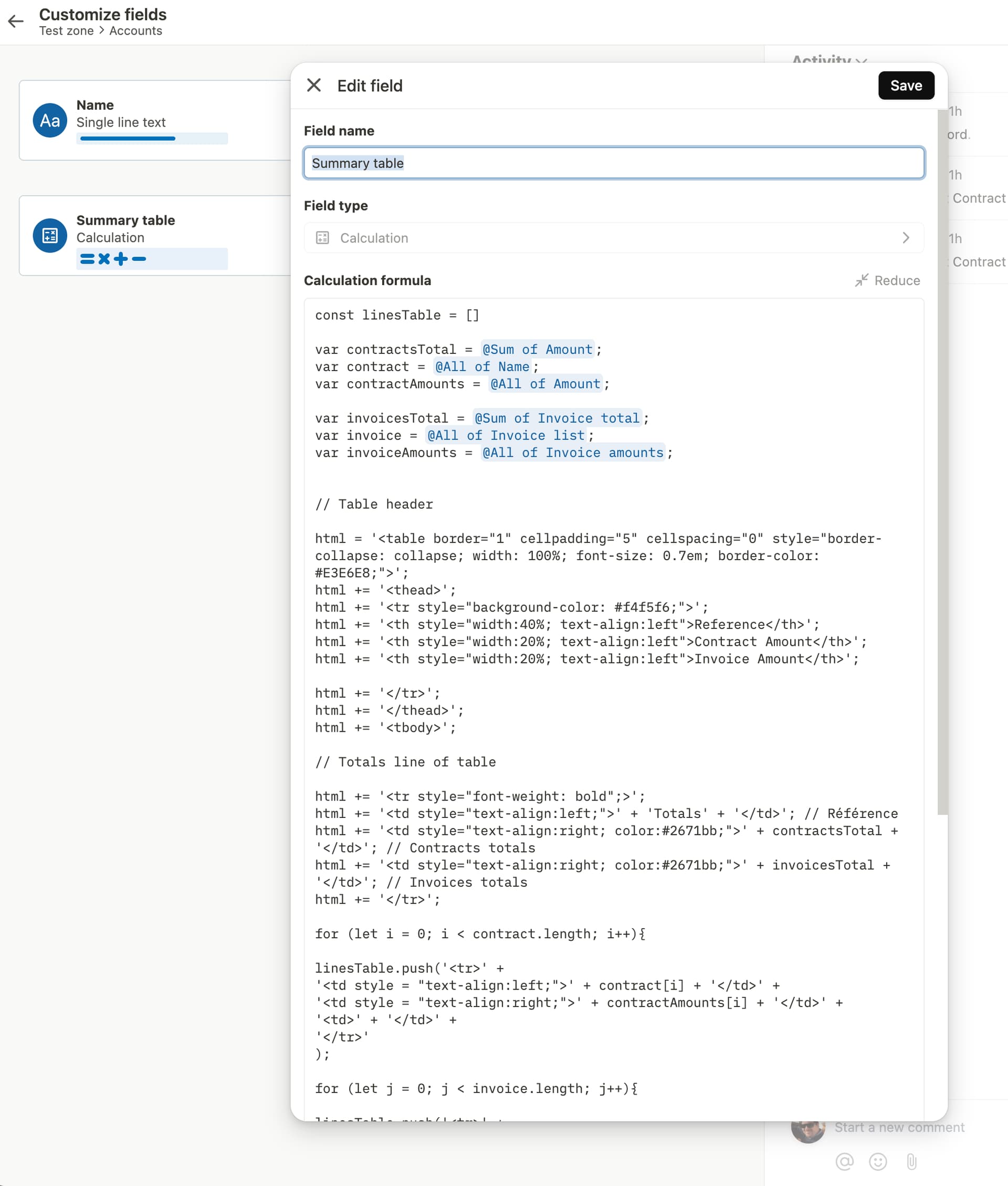Click the mention @ icon in comment box
This screenshot has height=1186, width=1008.
pos(844,1161)
